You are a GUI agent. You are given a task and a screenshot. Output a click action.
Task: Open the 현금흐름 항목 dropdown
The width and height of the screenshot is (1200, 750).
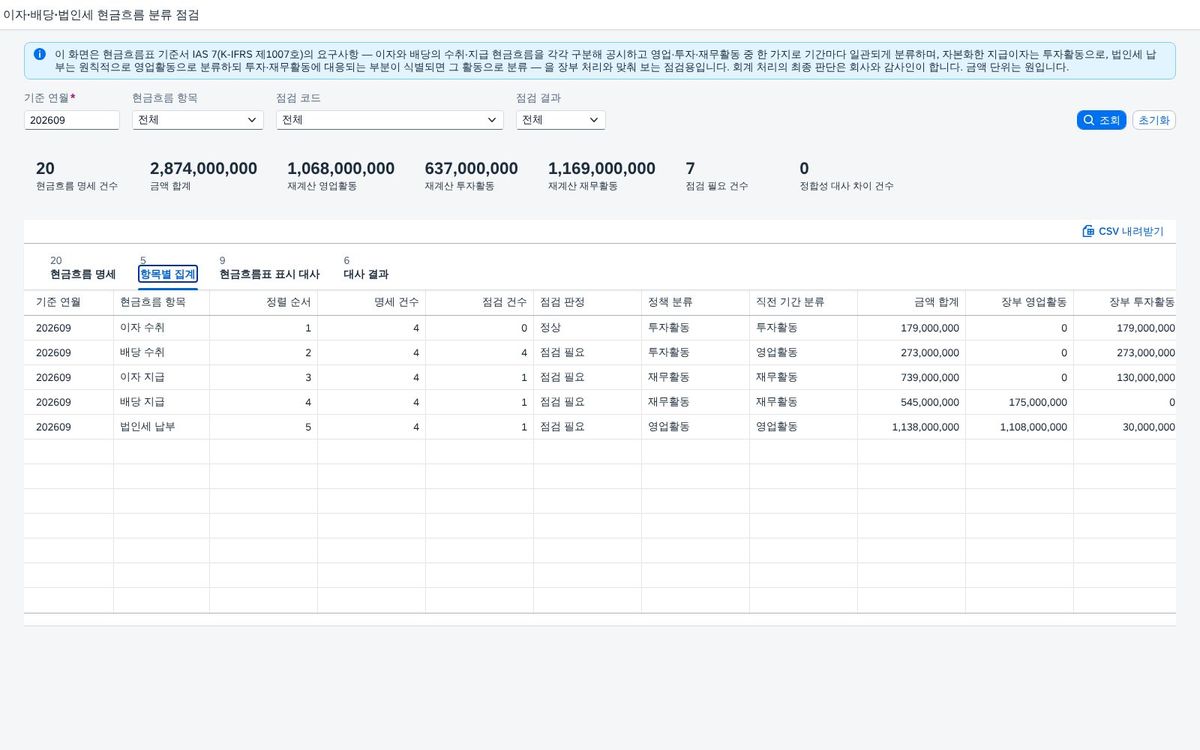tap(198, 120)
